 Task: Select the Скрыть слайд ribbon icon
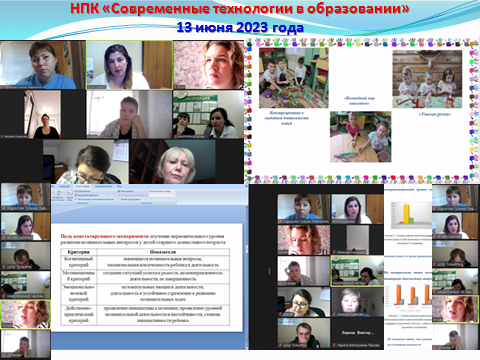[70, 195]
